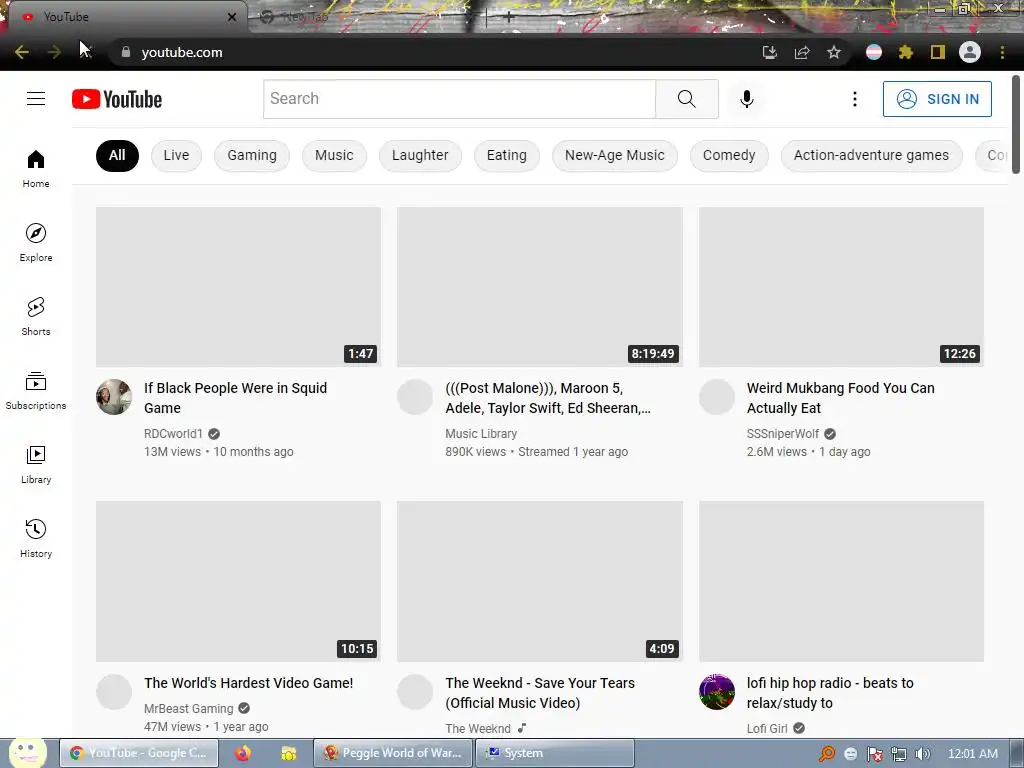Switch to System window in taskbar
1024x768 pixels.
click(555, 753)
